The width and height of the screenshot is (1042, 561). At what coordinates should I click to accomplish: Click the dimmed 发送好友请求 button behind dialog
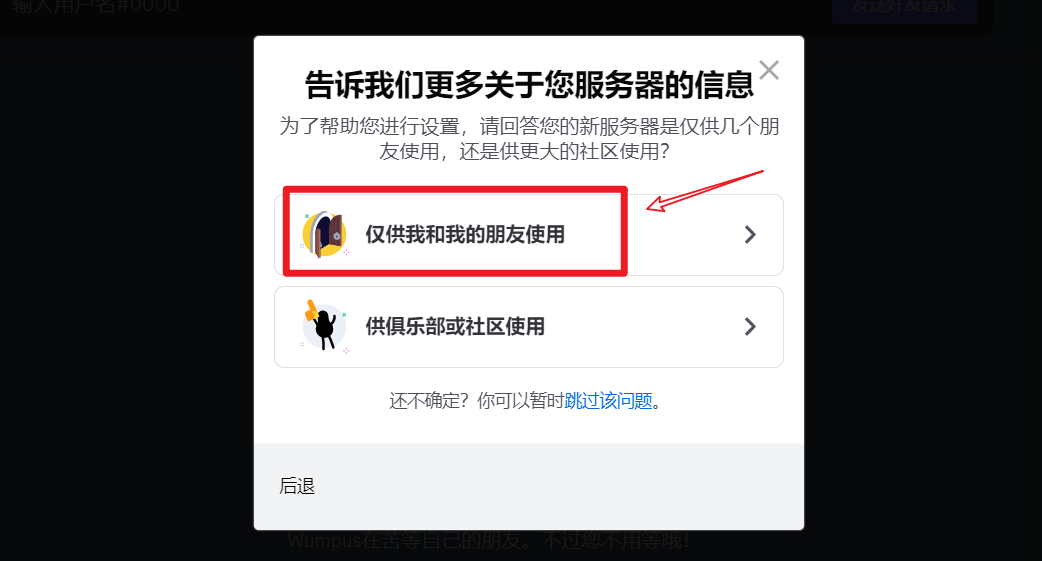click(904, 8)
